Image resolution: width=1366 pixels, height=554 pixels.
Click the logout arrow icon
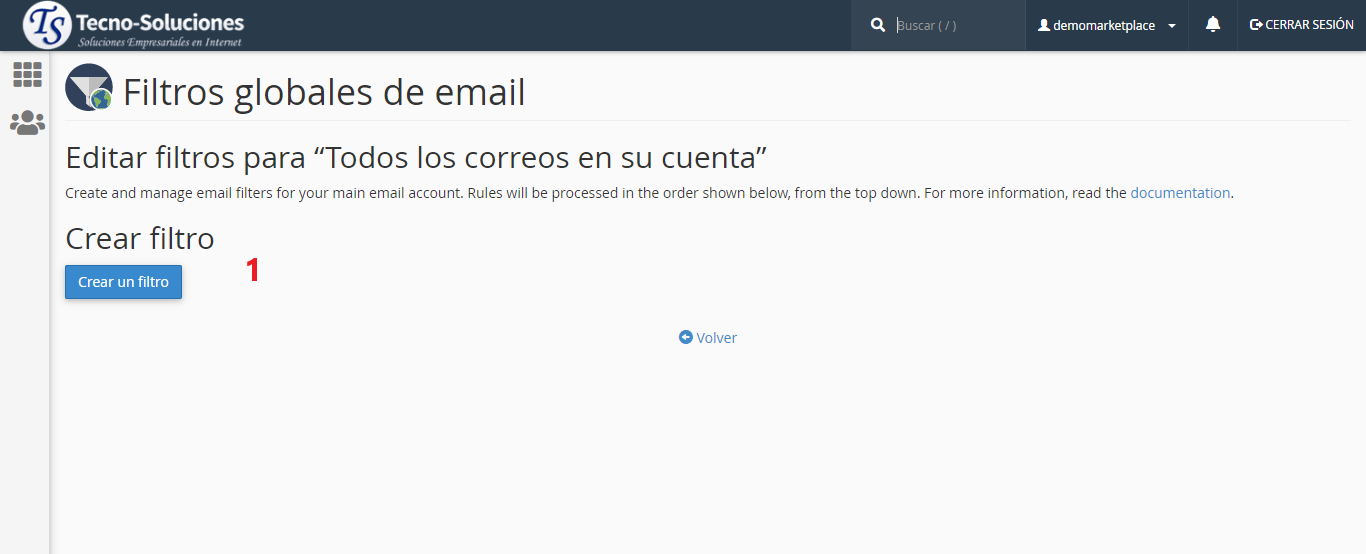pos(1256,25)
